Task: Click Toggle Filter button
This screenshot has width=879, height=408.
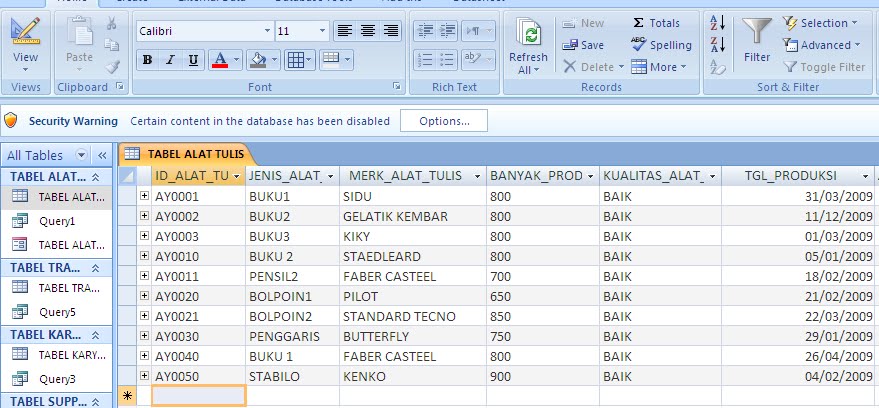Action: 824,67
